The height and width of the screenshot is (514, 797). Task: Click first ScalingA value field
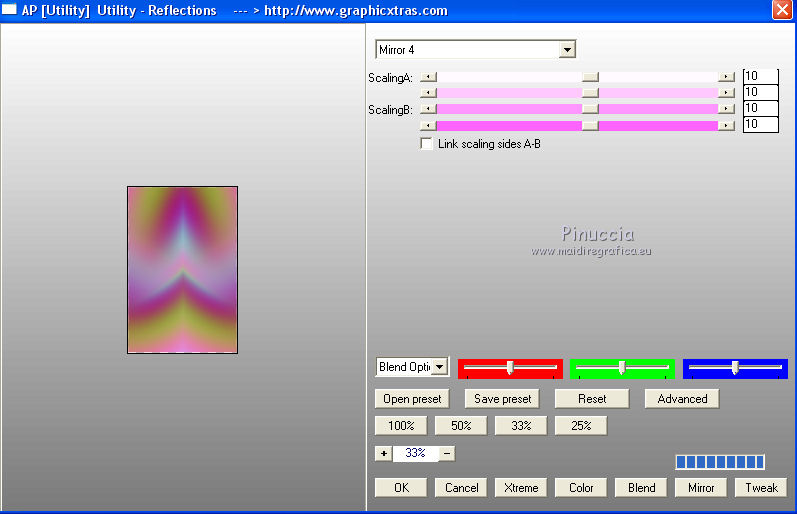(x=760, y=76)
